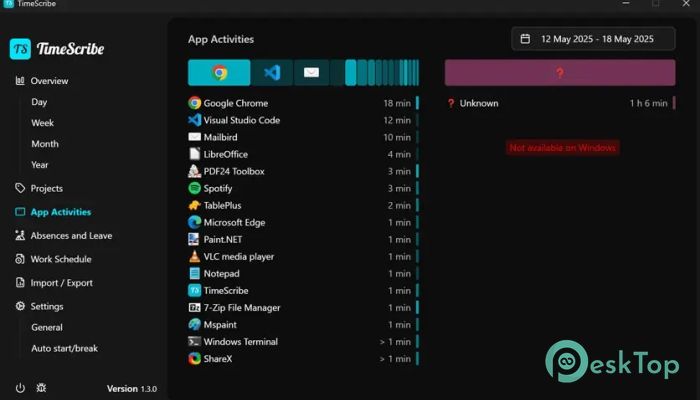Click the Chrome segment in the activity bar
Image resolution: width=700 pixels, height=400 pixels.
coord(219,72)
